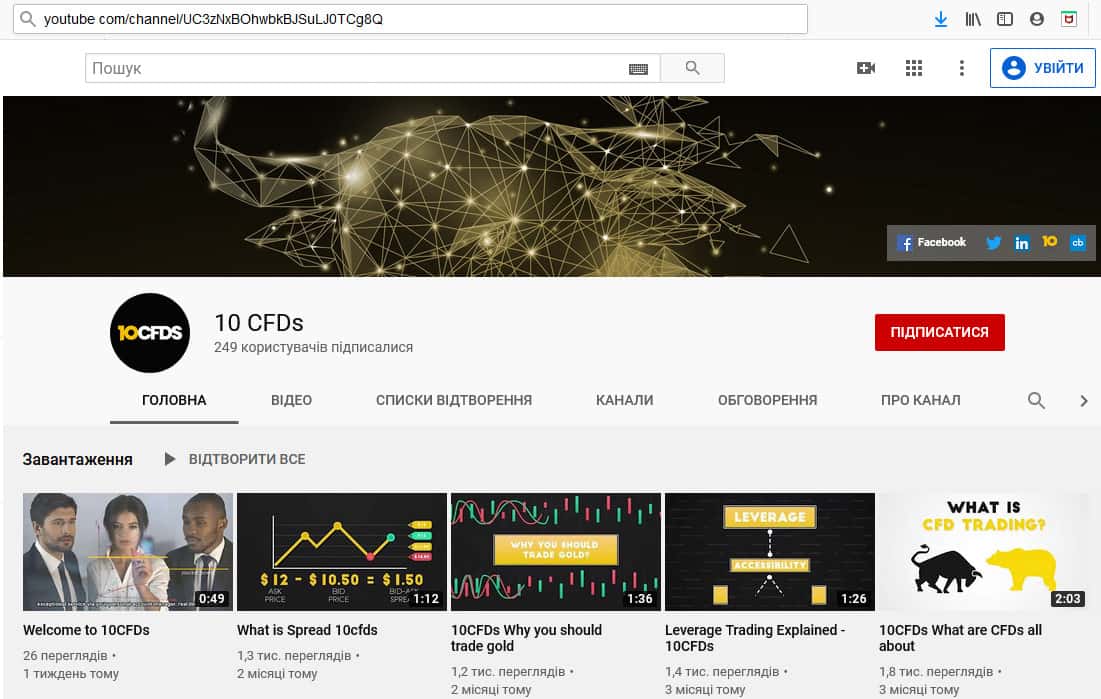Select the СПИСКИ ВІДТВОРЕННЯ tab
The image size is (1101, 699).
point(454,400)
